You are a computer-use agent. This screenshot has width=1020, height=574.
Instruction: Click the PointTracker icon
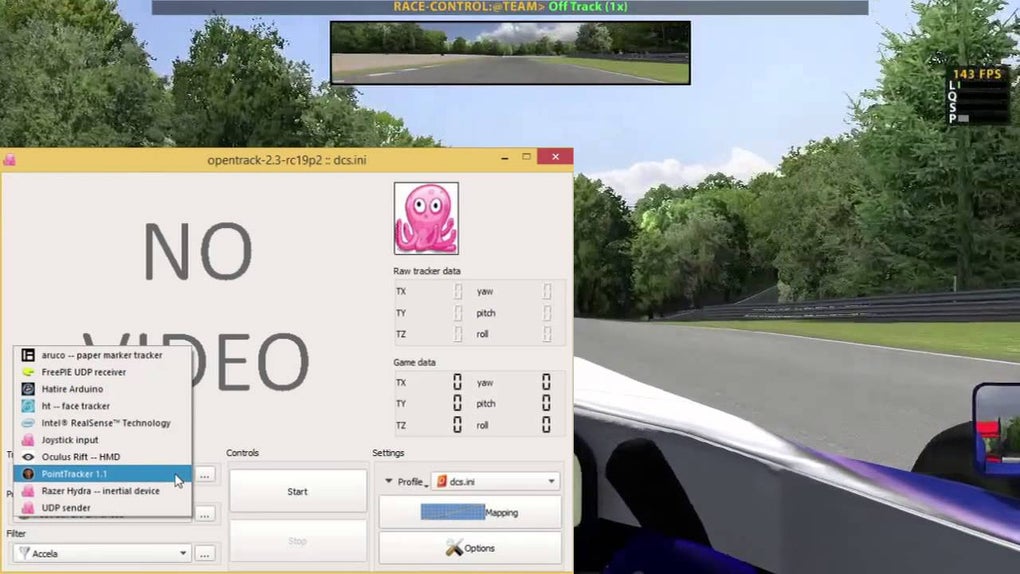click(x=28, y=474)
